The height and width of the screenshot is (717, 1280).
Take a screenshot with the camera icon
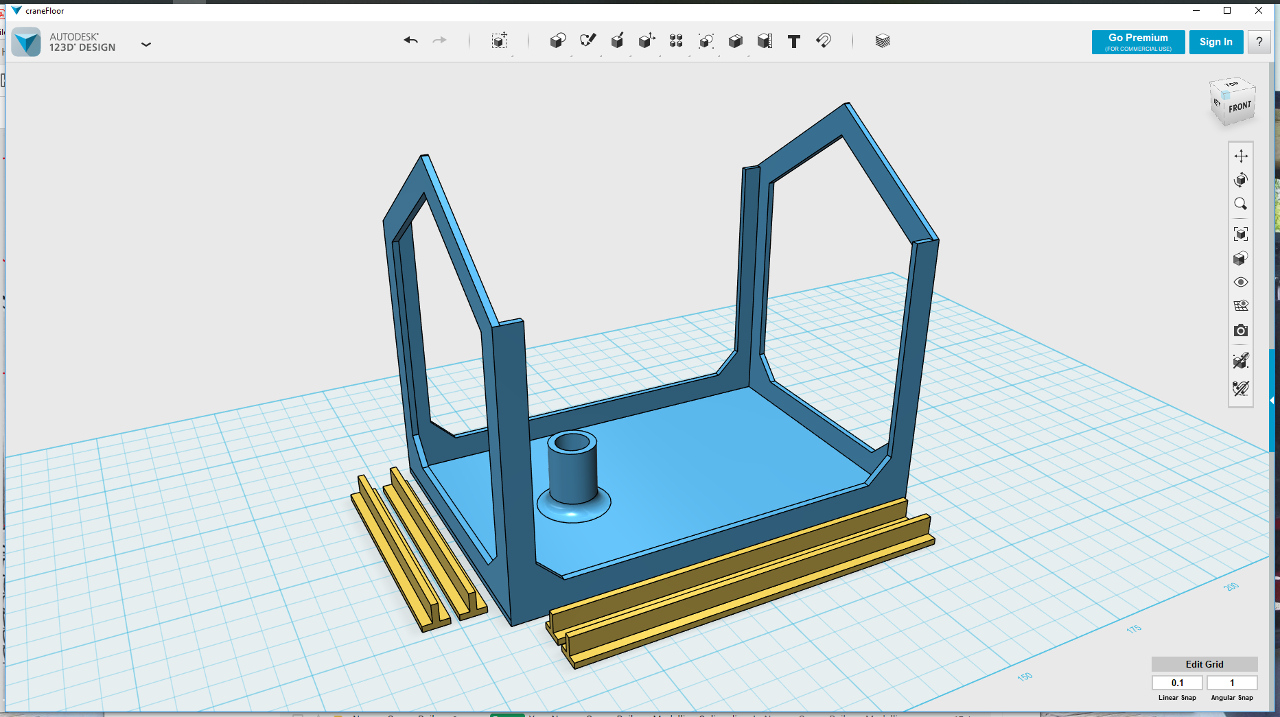coord(1241,331)
